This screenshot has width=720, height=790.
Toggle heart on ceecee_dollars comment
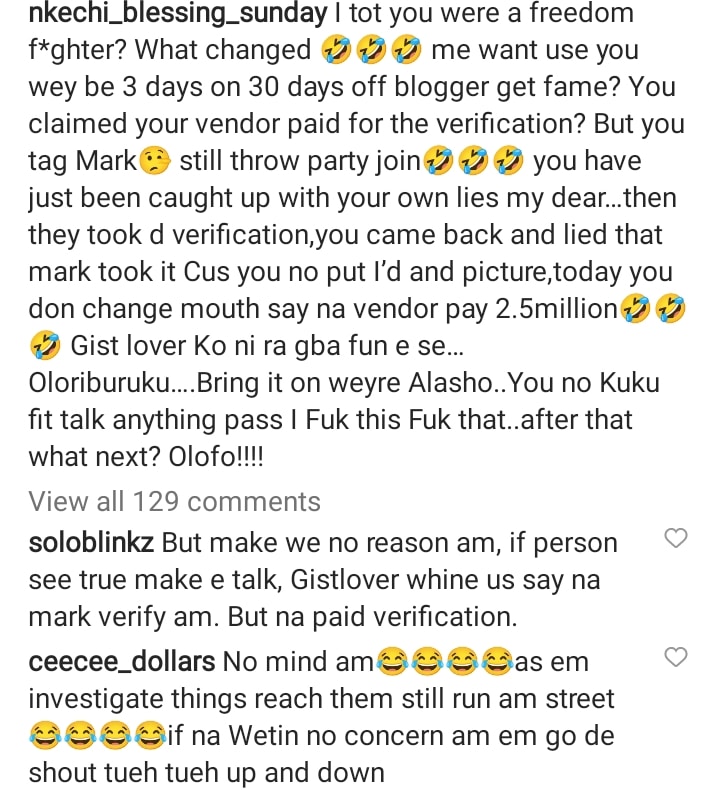[676, 657]
